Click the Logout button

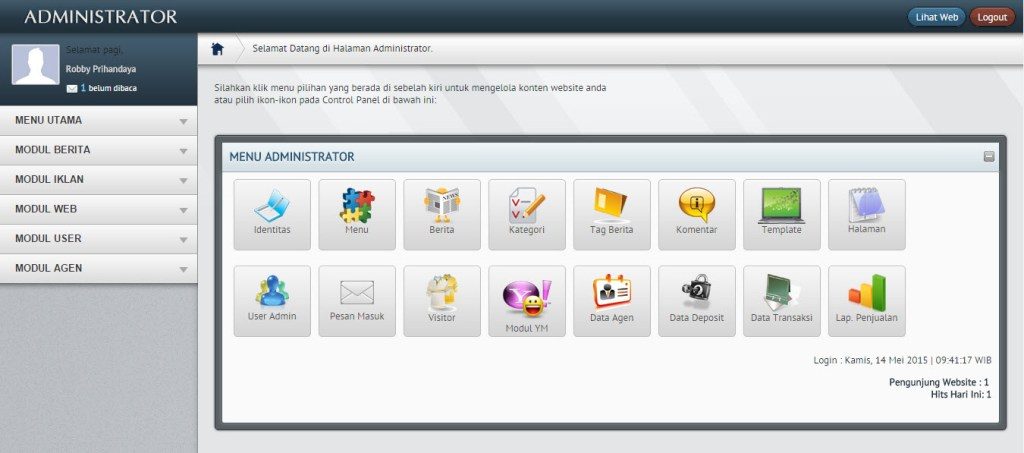[992, 17]
